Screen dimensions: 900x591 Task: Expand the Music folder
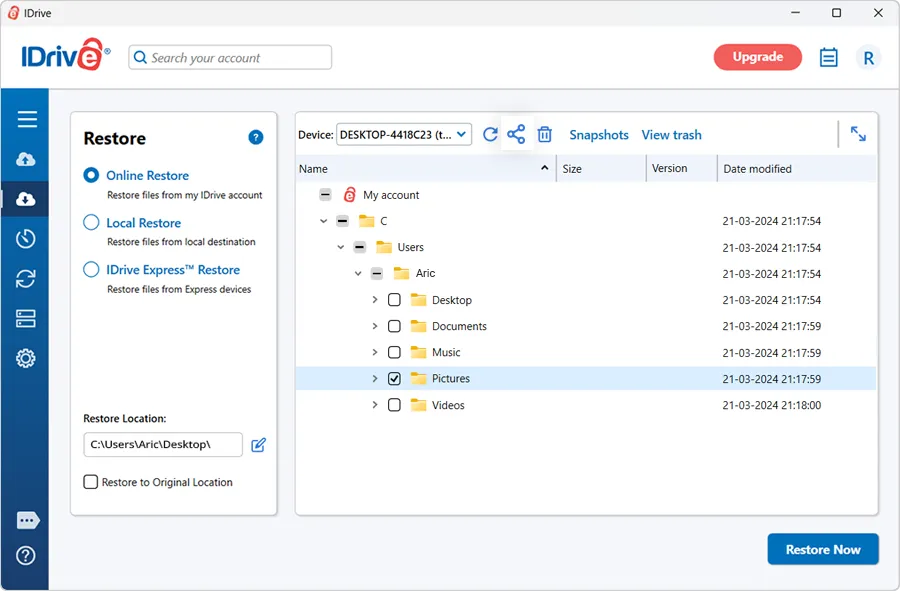377,352
